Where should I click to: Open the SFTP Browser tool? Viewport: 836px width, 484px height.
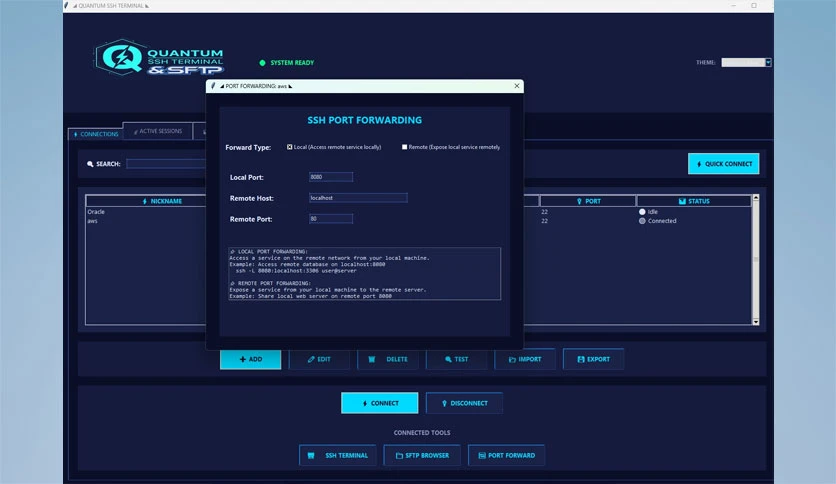click(x=422, y=455)
